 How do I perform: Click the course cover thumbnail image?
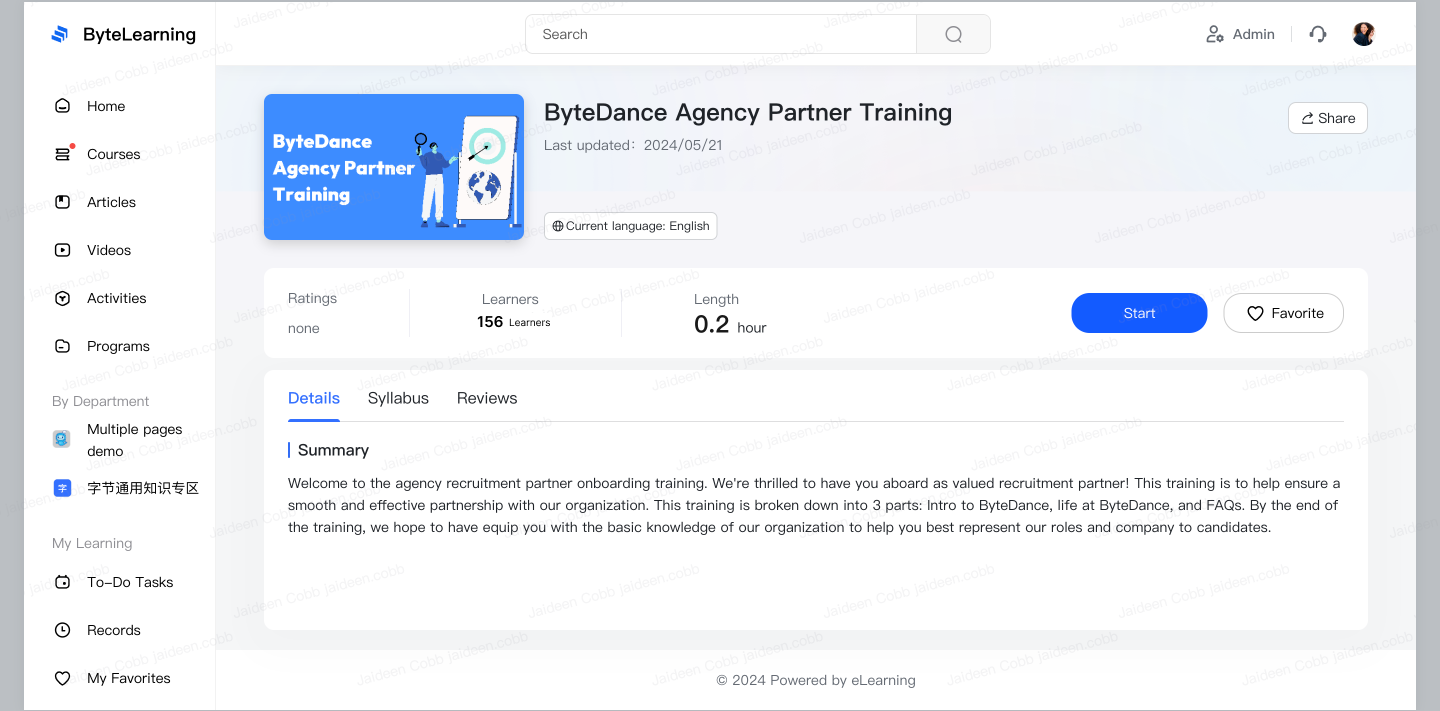tap(394, 167)
